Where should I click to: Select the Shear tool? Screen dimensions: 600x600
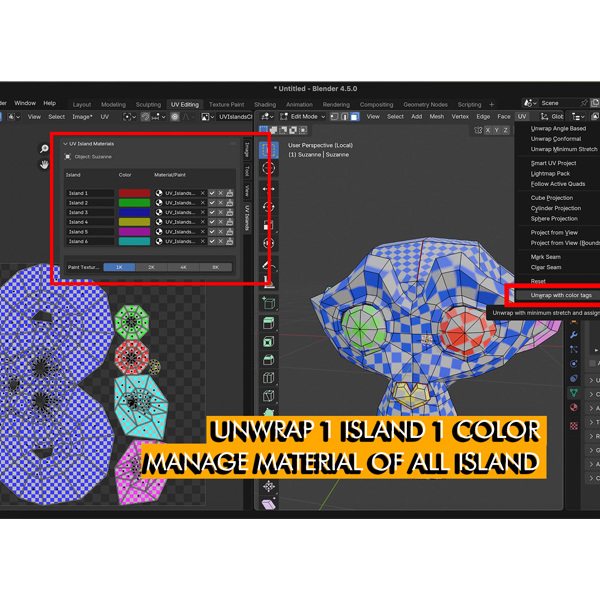tap(268, 504)
